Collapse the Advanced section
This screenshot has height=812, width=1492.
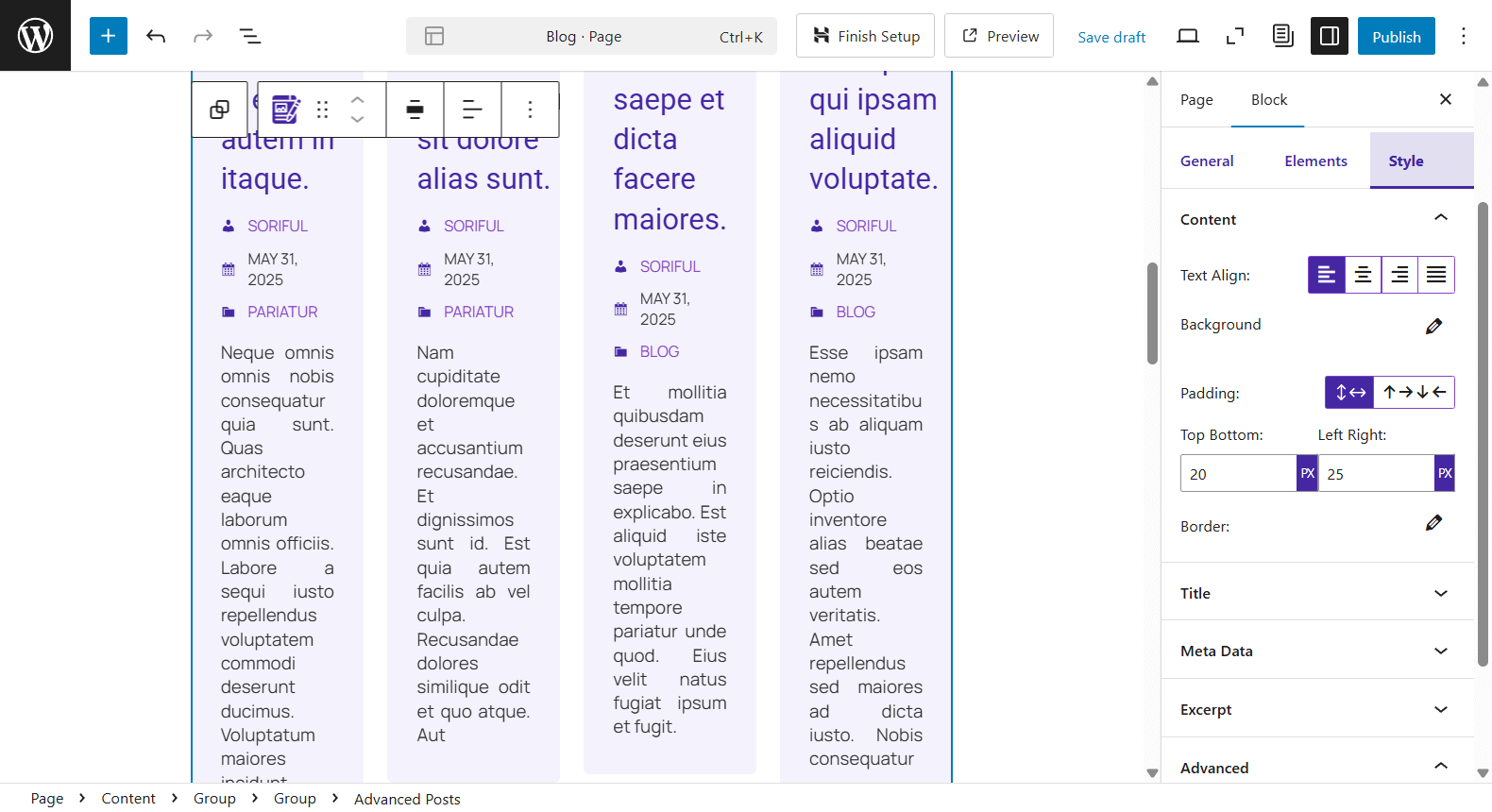pyautogui.click(x=1317, y=767)
